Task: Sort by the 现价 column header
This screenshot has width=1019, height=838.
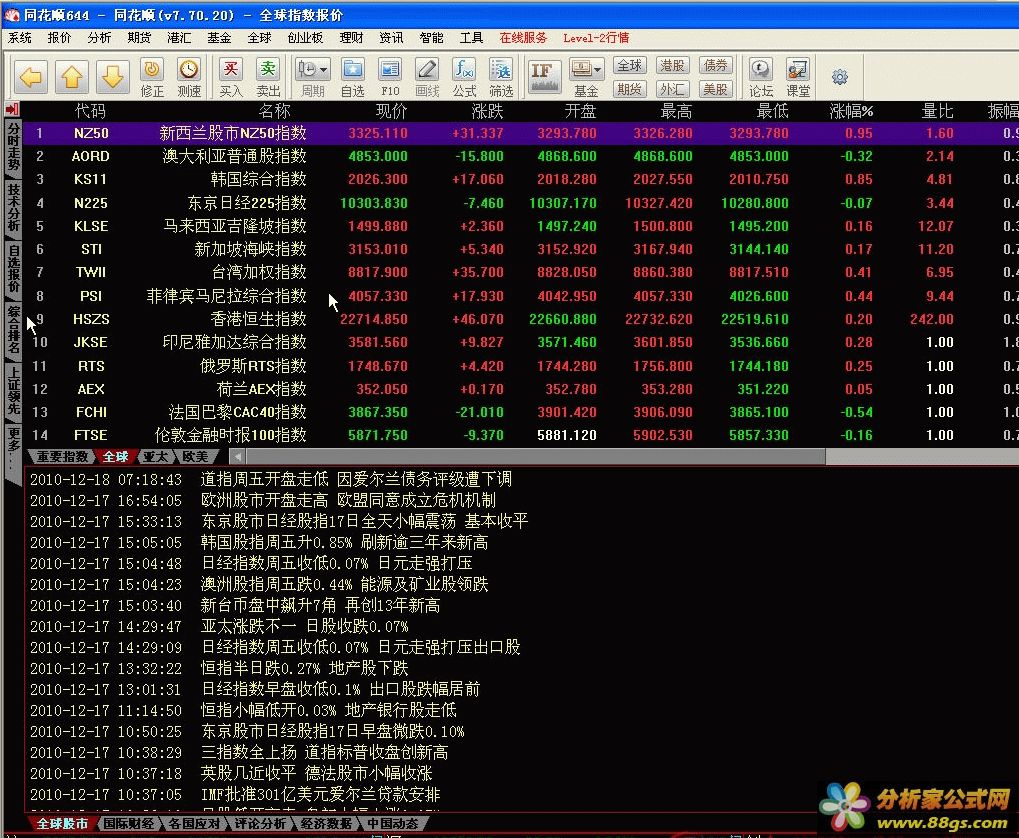Action: [x=391, y=111]
